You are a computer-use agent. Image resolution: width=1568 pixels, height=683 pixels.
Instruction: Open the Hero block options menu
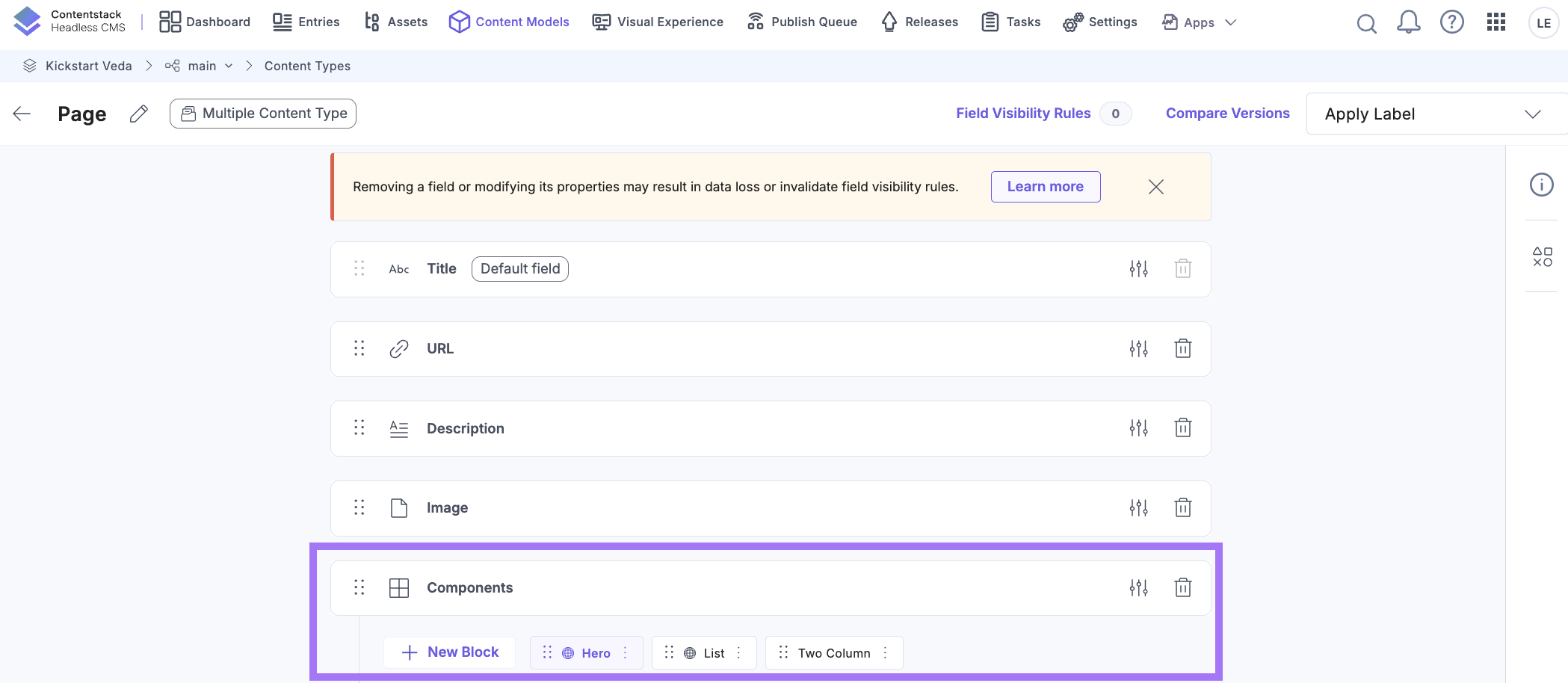[x=626, y=653]
